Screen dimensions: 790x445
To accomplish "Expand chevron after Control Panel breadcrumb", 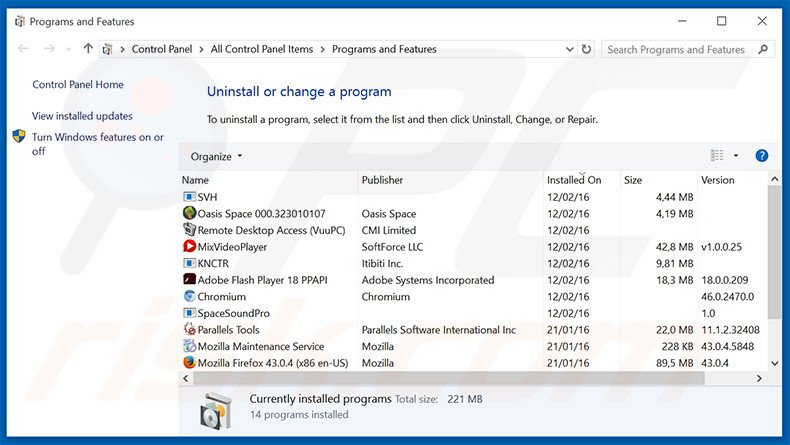I will (202, 49).
